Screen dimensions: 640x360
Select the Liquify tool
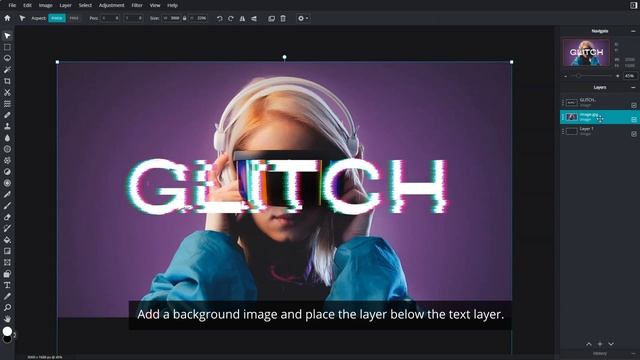(7, 104)
